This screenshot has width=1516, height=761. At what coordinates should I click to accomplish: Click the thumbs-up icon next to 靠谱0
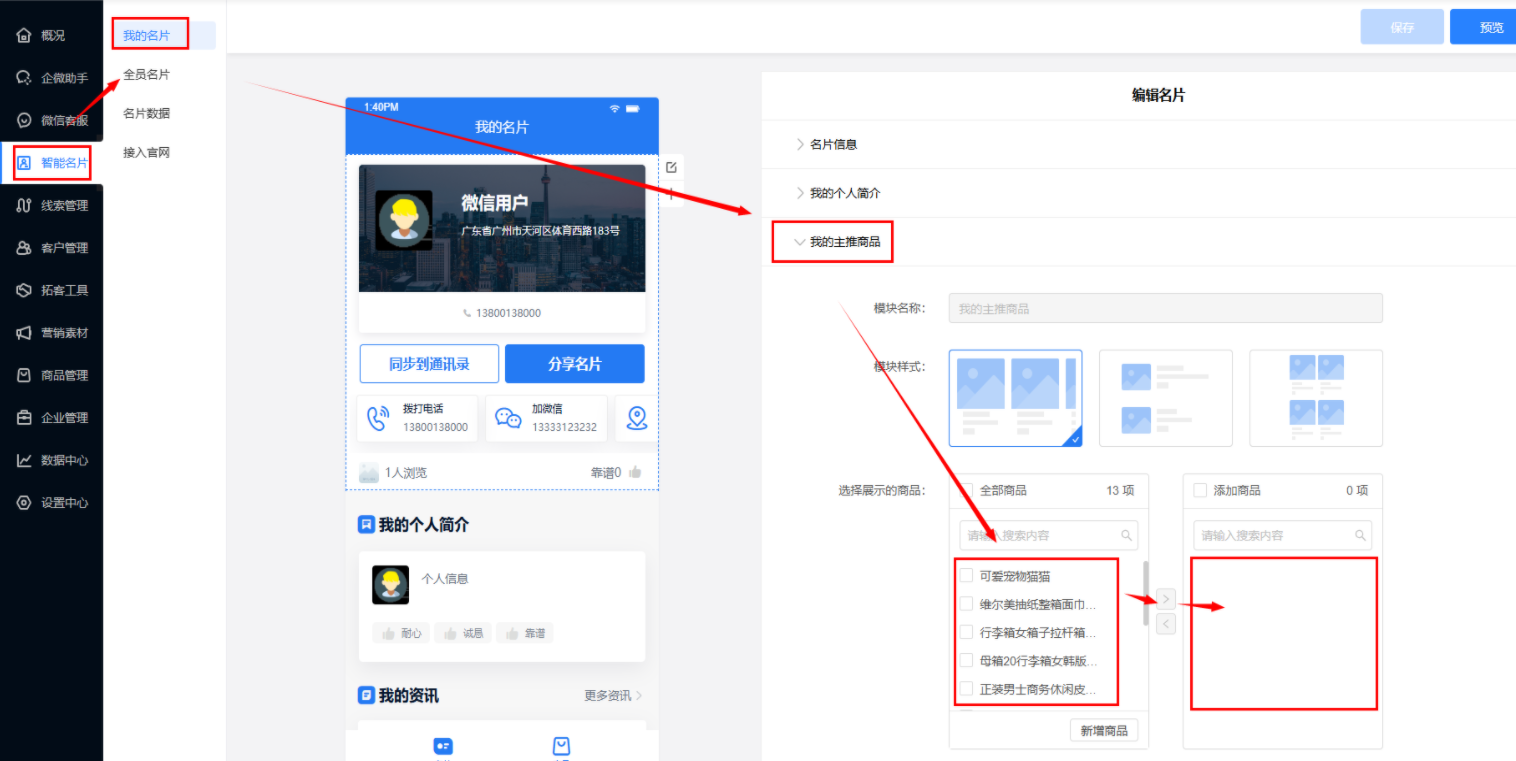point(635,472)
